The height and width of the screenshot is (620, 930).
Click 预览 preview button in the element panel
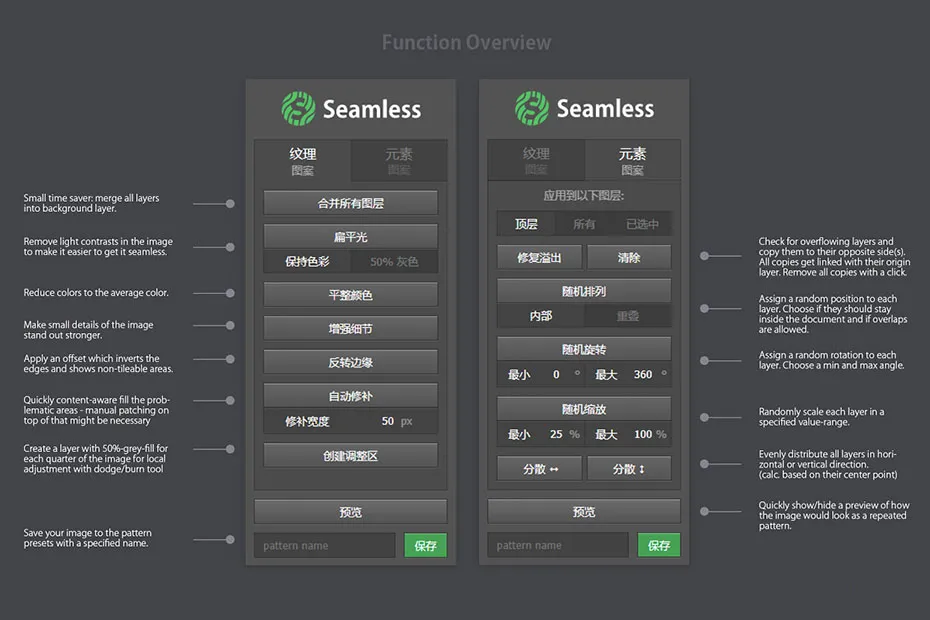coord(584,511)
